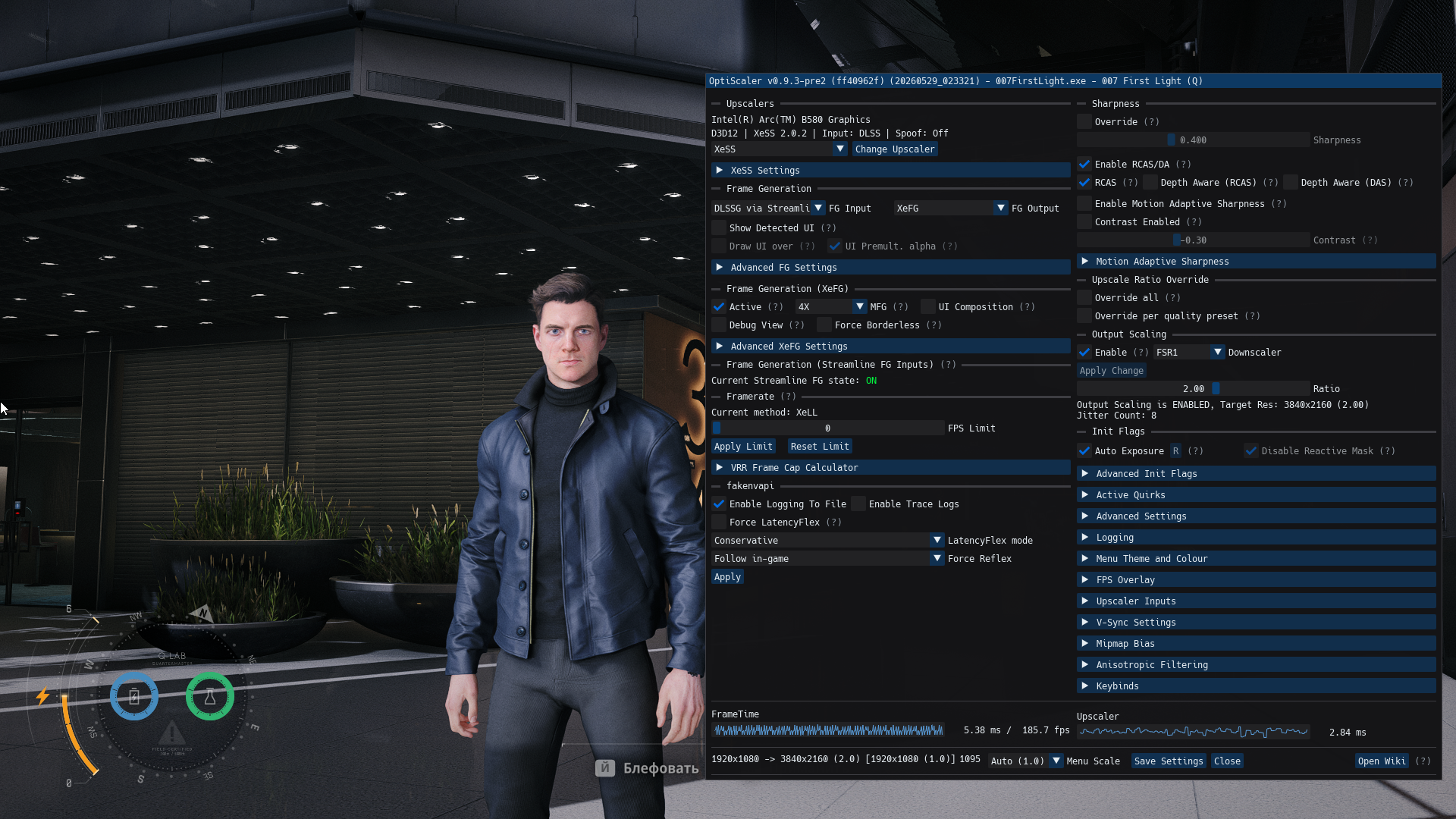Expand the Anisotropic Filtering section

point(1257,665)
